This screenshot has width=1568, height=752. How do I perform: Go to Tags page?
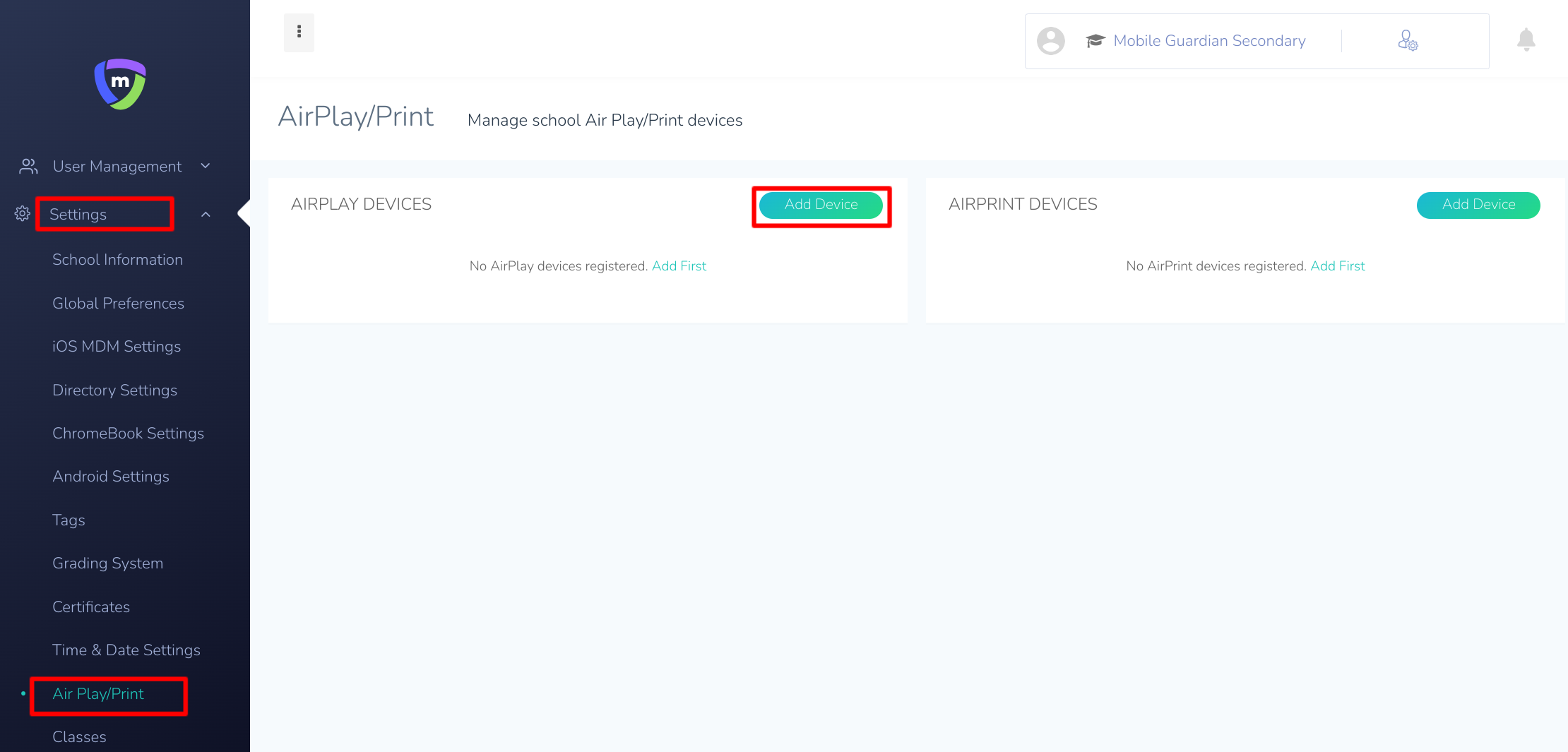(x=69, y=520)
